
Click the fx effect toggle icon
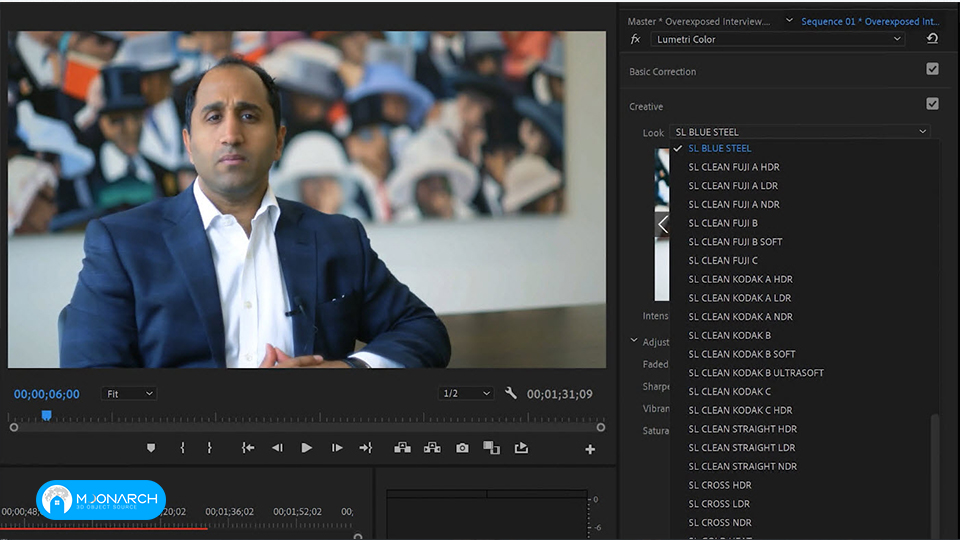[x=636, y=39]
